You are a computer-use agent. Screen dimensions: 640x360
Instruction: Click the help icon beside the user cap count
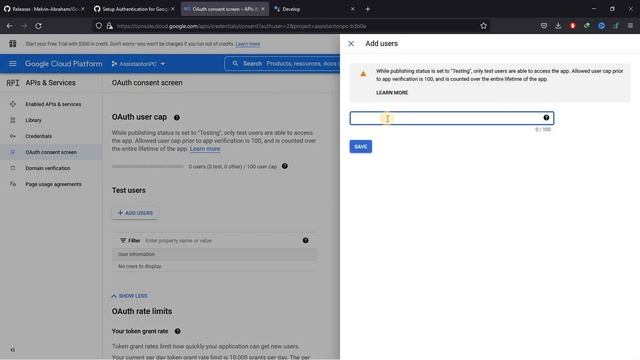point(285,166)
